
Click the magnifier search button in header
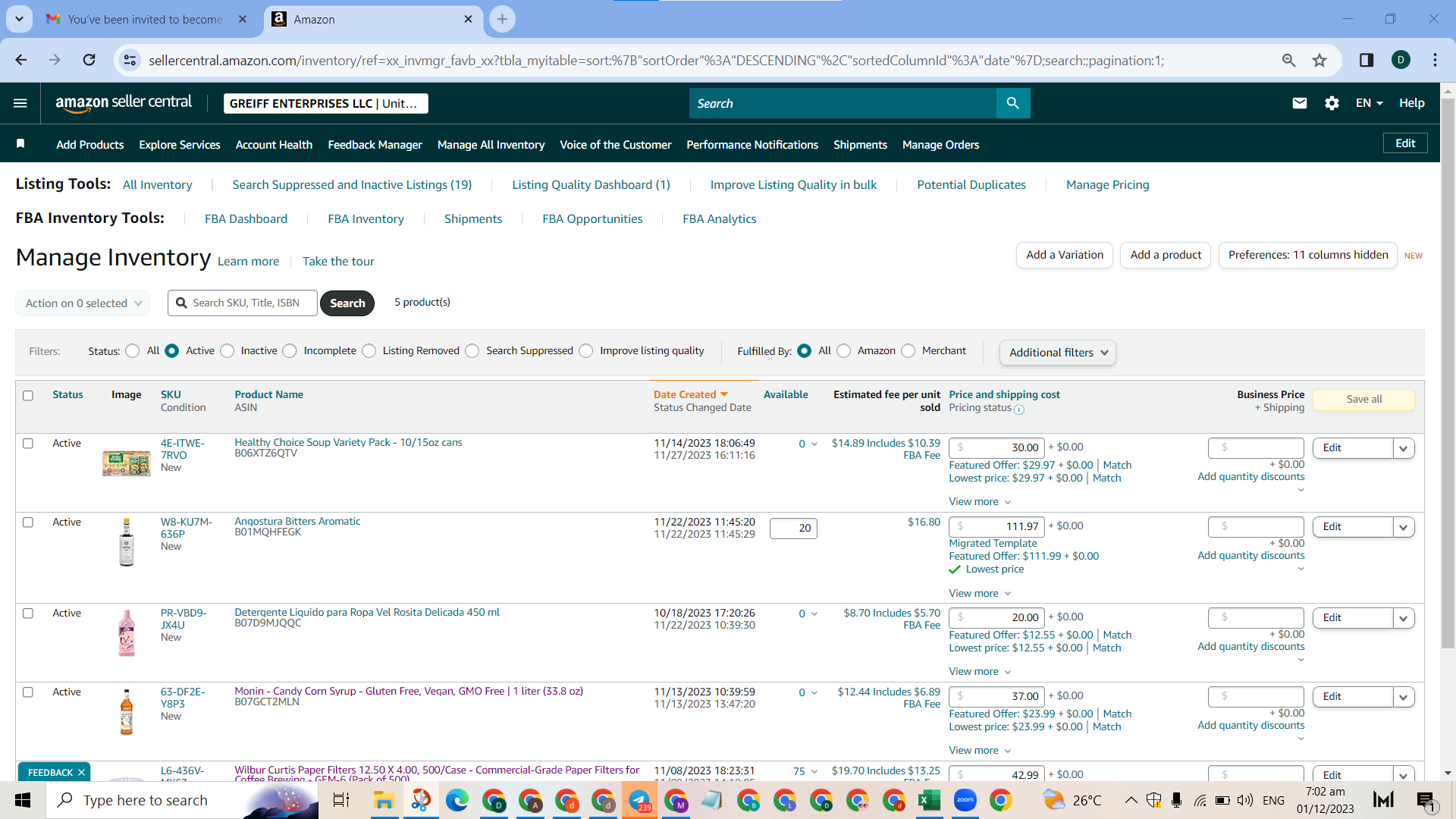1013,103
